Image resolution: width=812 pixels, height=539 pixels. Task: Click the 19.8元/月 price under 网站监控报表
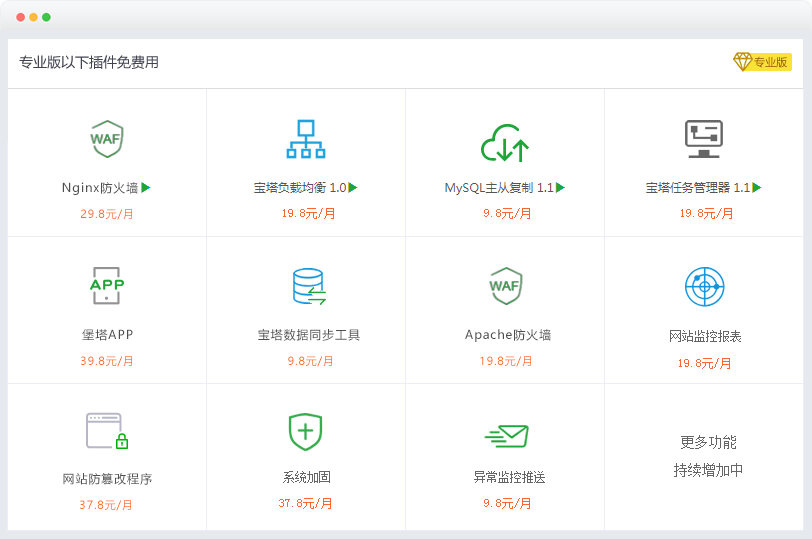(704, 363)
